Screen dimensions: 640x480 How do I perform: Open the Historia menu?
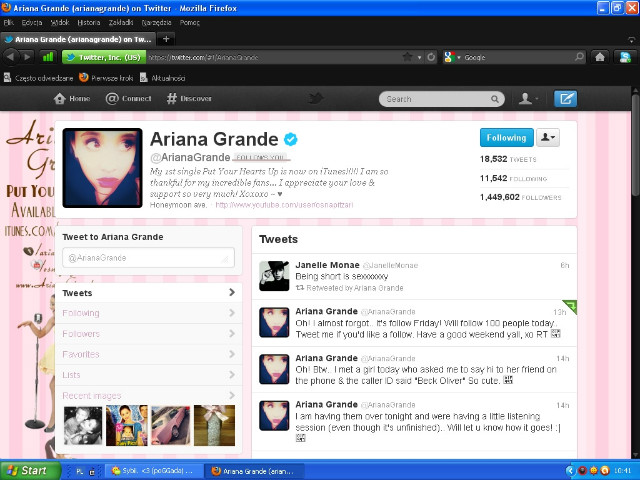point(89,22)
